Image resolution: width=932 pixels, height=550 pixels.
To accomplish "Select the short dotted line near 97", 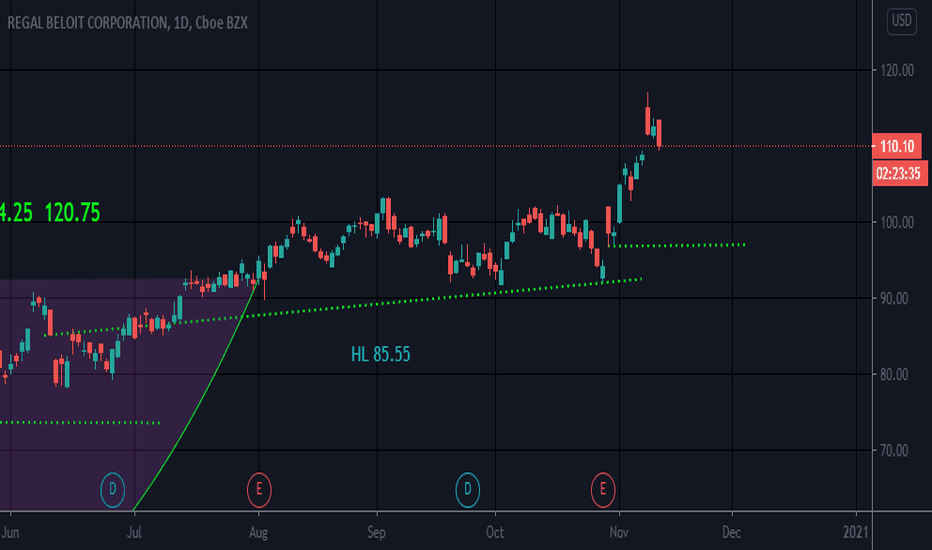I will [678, 245].
